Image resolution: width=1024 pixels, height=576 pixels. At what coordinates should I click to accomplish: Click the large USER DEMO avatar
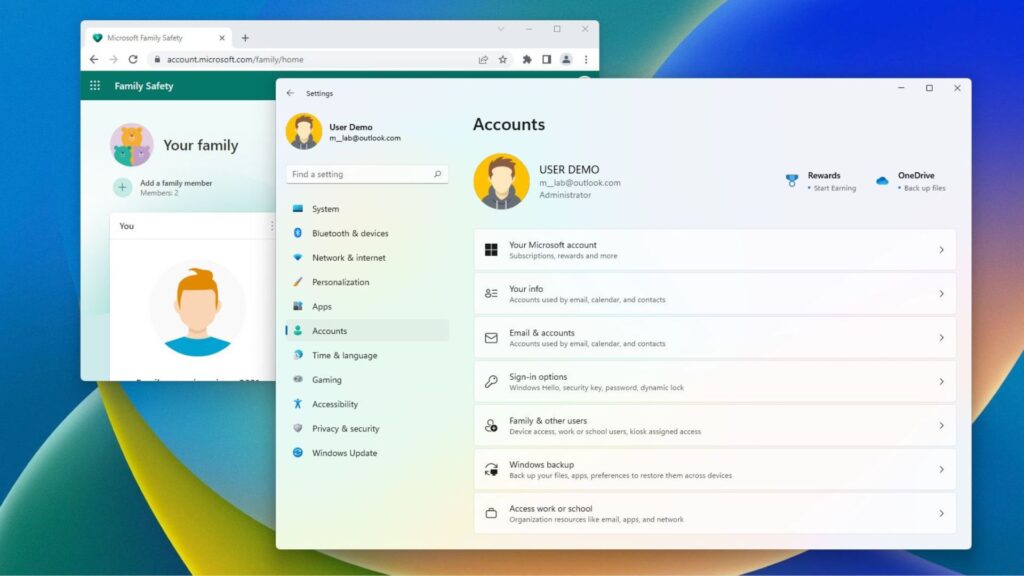[502, 182]
